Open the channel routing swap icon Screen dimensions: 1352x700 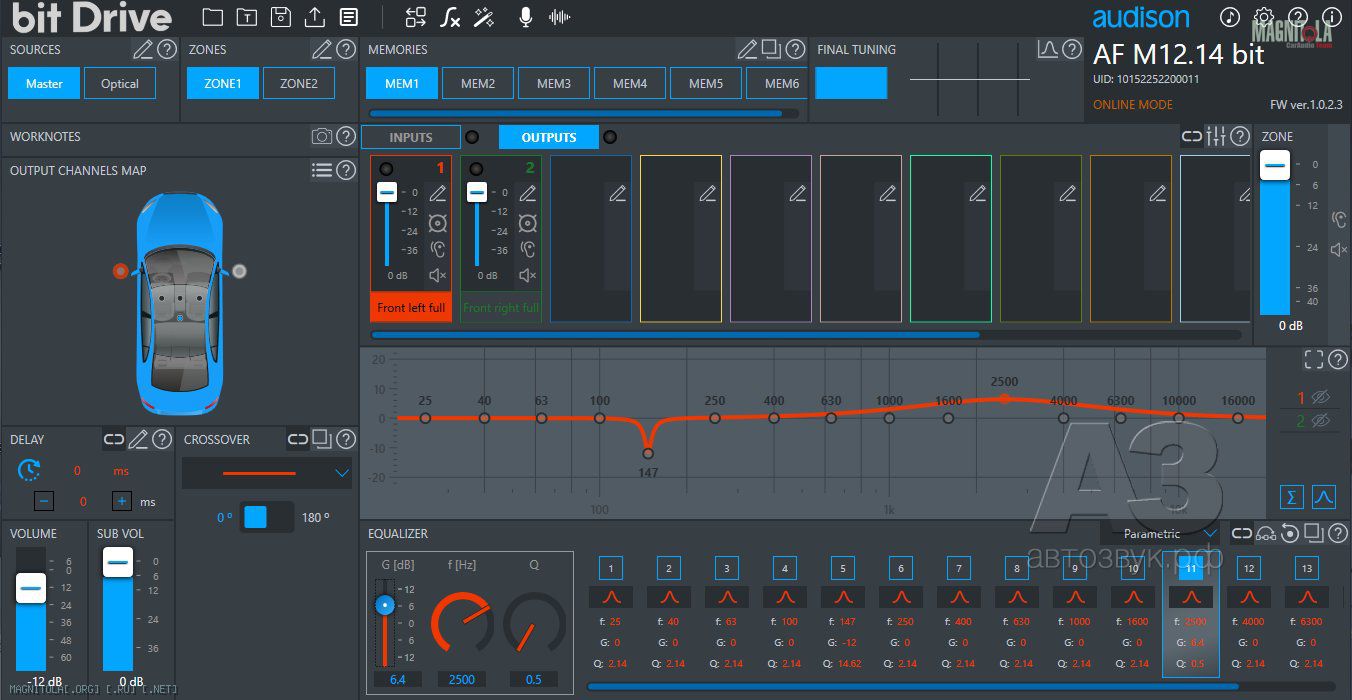pyautogui.click(x=416, y=17)
